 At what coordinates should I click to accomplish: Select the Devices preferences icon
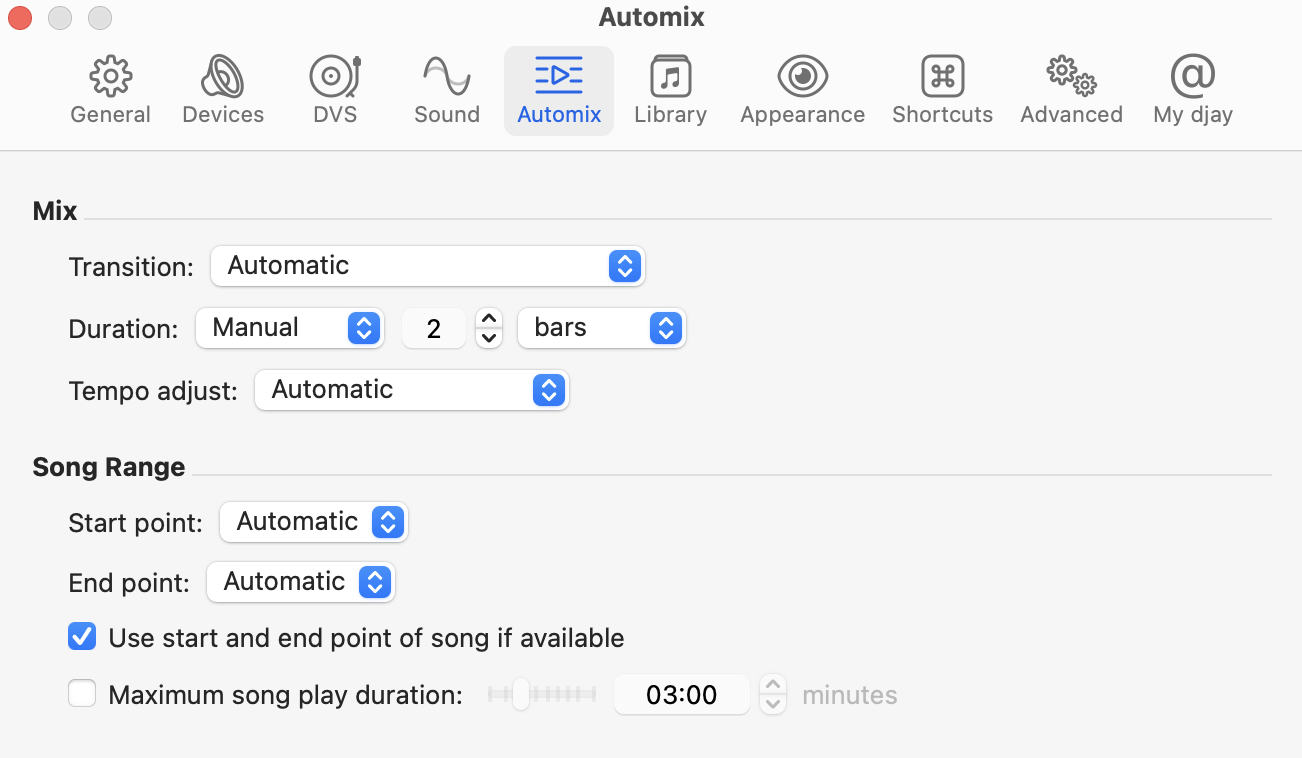(222, 88)
